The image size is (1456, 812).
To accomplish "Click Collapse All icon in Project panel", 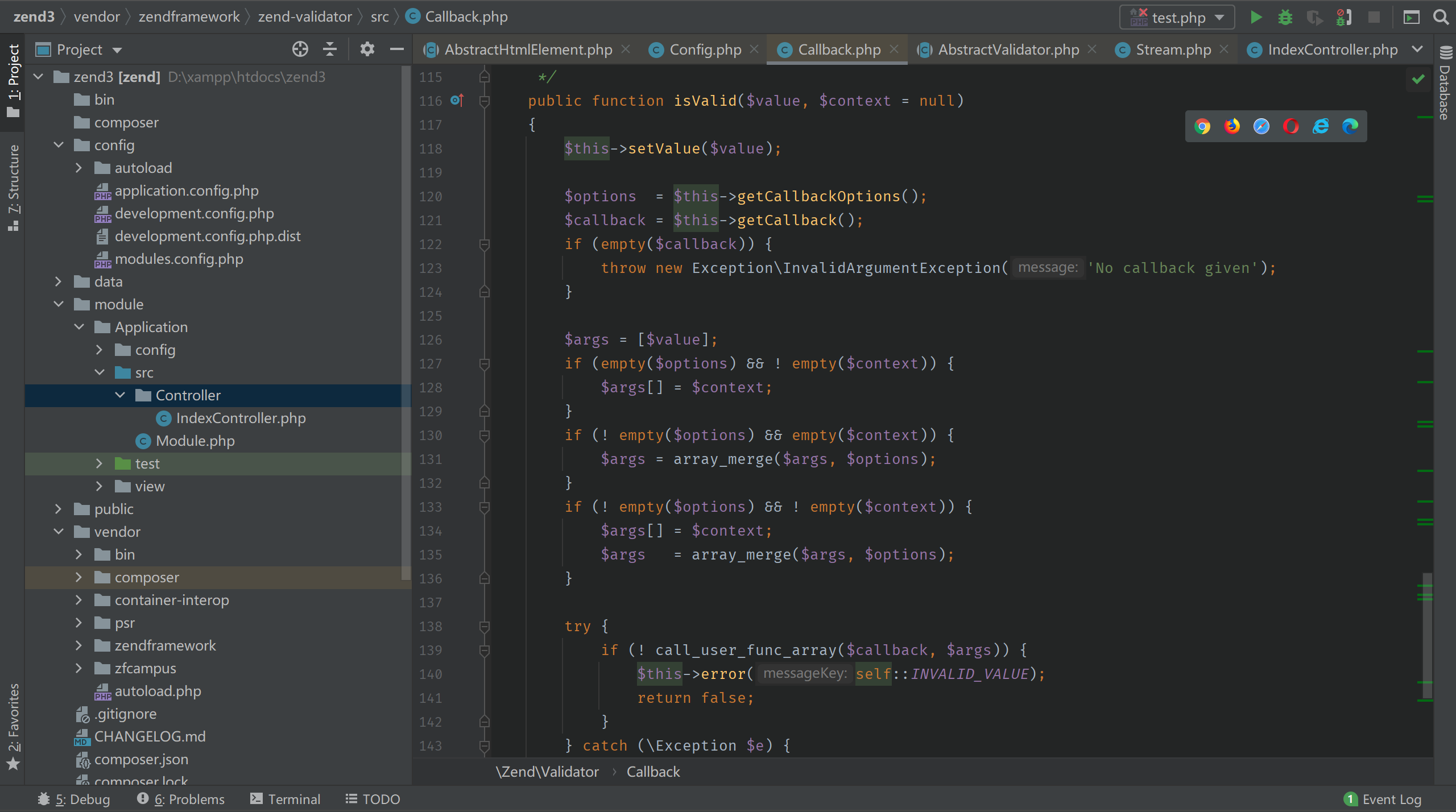I will point(330,49).
